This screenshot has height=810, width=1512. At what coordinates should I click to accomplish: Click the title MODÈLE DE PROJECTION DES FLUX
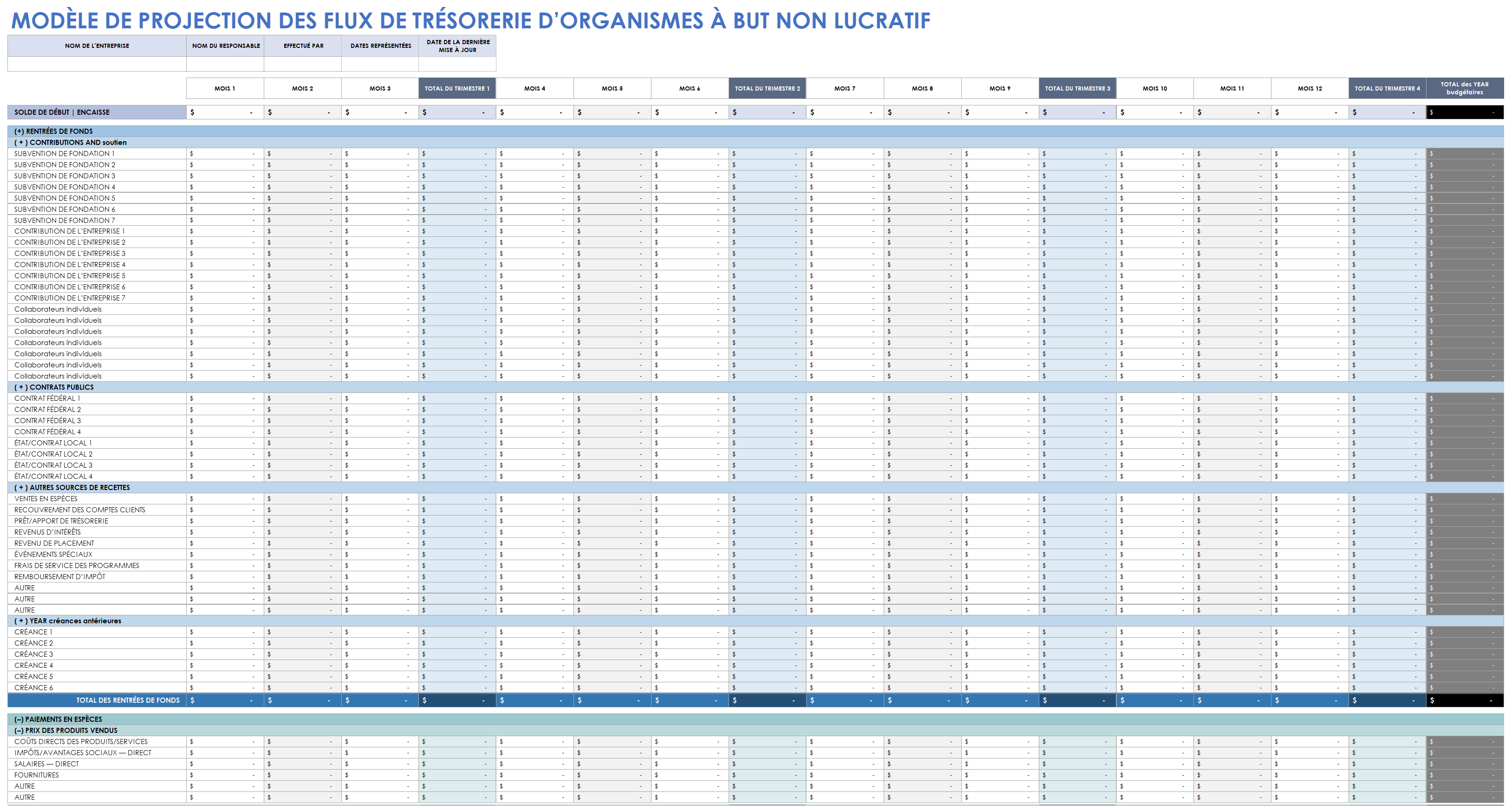click(471, 20)
